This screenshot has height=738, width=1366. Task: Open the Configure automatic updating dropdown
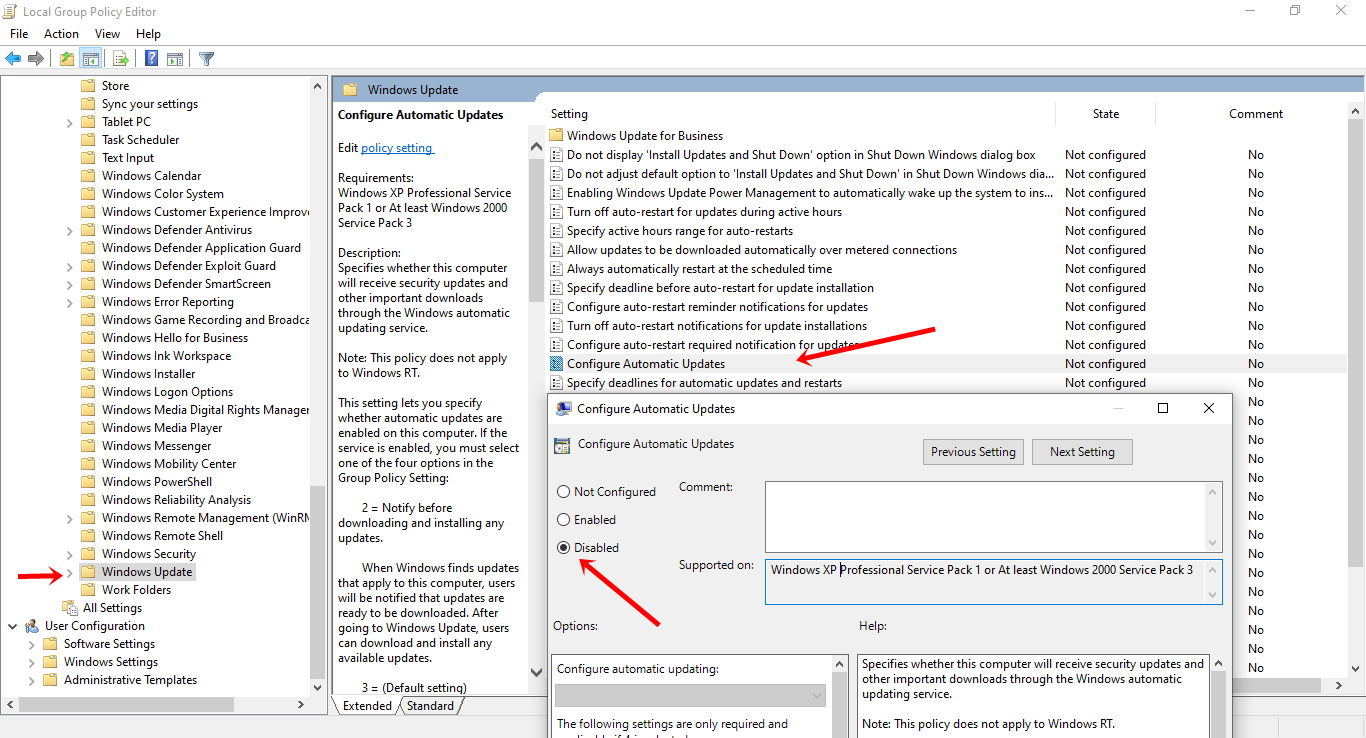tap(690, 696)
